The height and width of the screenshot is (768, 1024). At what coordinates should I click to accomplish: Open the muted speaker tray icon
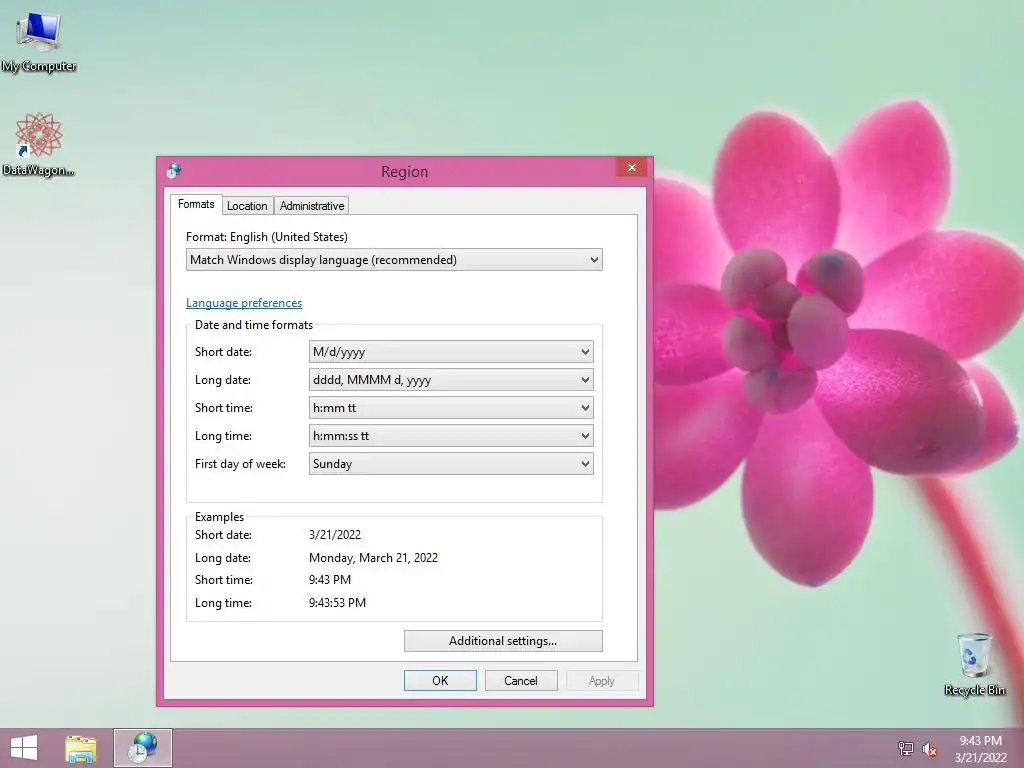pos(930,749)
